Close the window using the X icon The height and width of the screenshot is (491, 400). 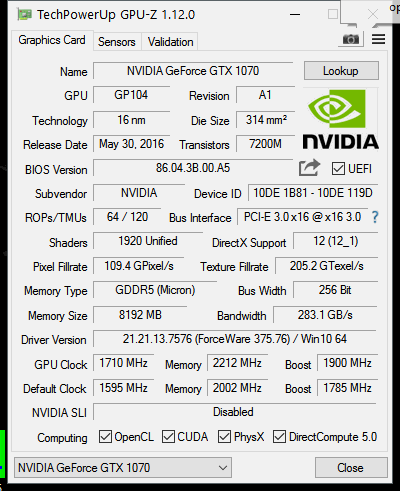(372, 15)
